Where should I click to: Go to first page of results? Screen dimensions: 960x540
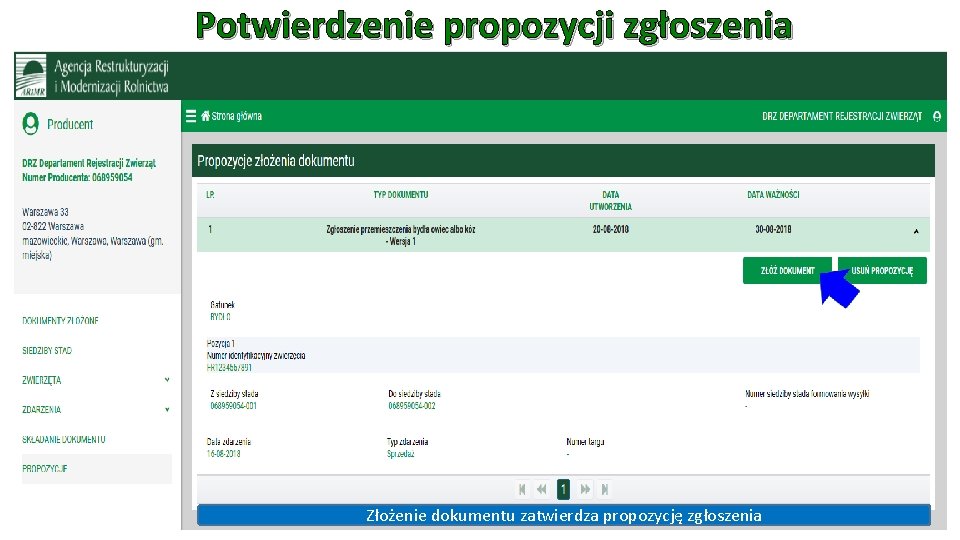click(x=522, y=489)
